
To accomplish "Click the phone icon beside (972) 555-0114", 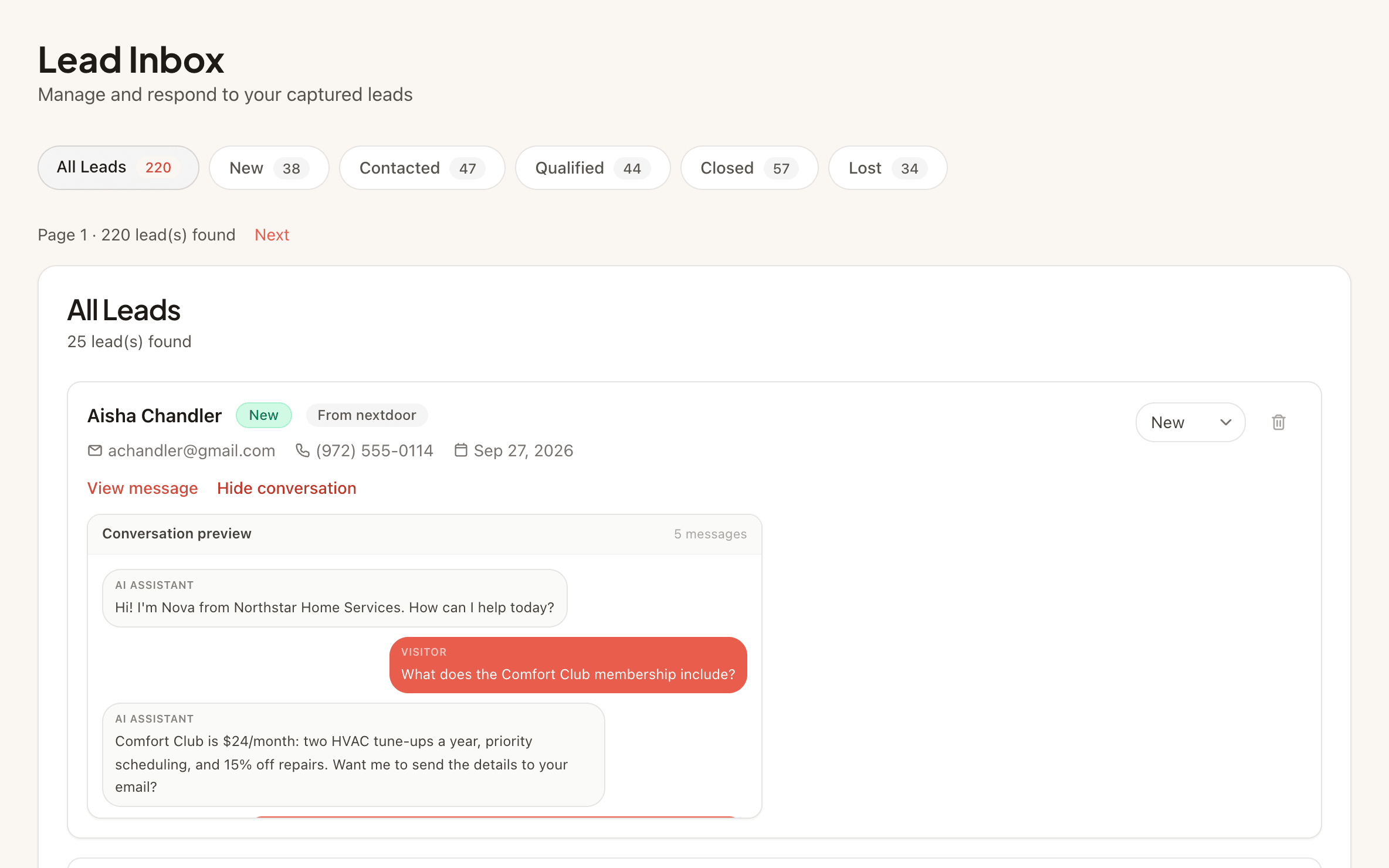I will point(303,450).
